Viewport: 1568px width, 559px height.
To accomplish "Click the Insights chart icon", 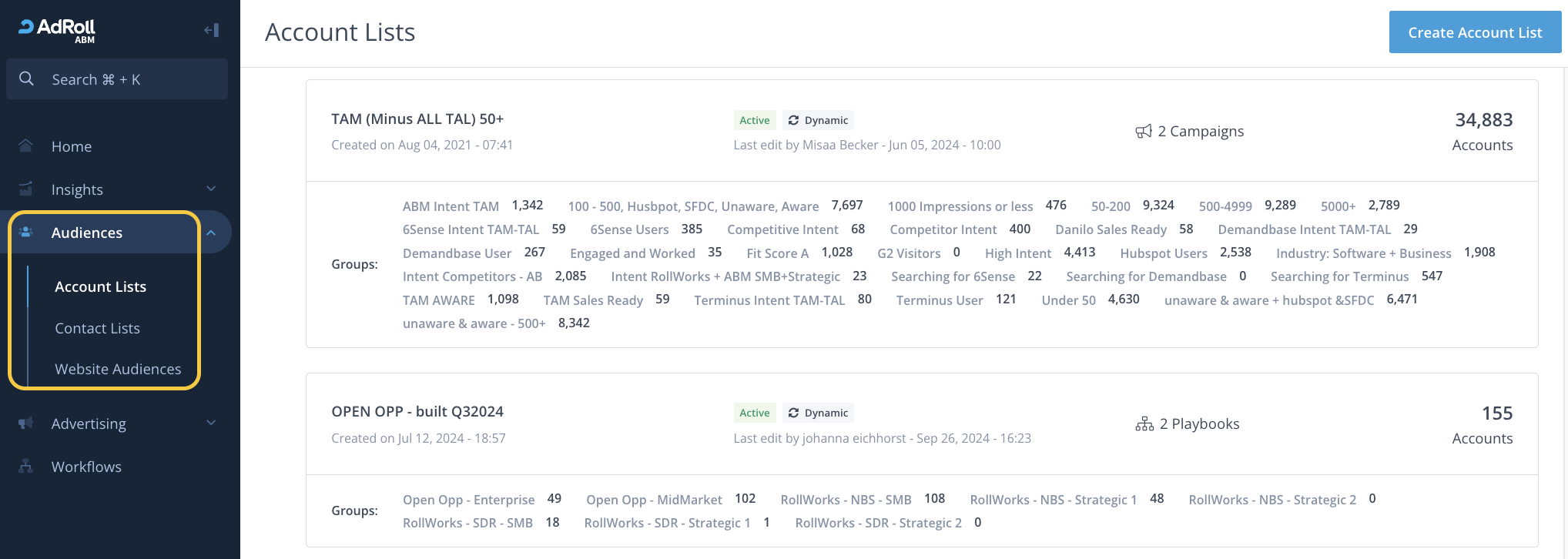I will (x=26, y=189).
